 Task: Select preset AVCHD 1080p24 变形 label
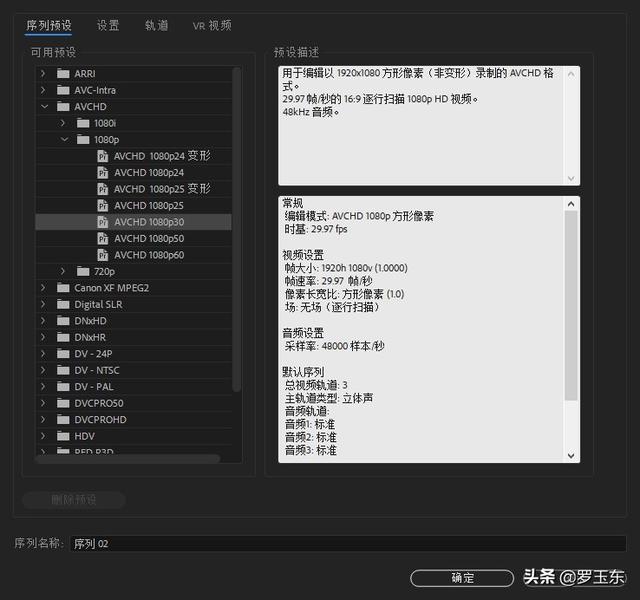162,156
